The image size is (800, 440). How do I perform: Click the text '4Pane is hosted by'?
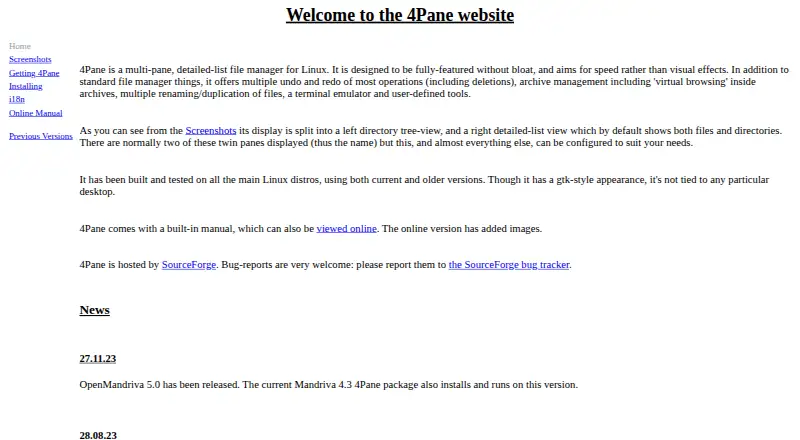pos(119,265)
